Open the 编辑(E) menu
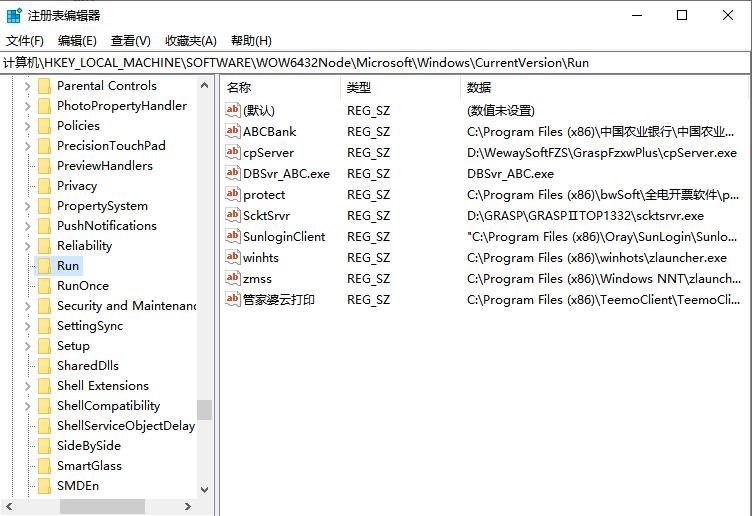The image size is (752, 516). 77,41
